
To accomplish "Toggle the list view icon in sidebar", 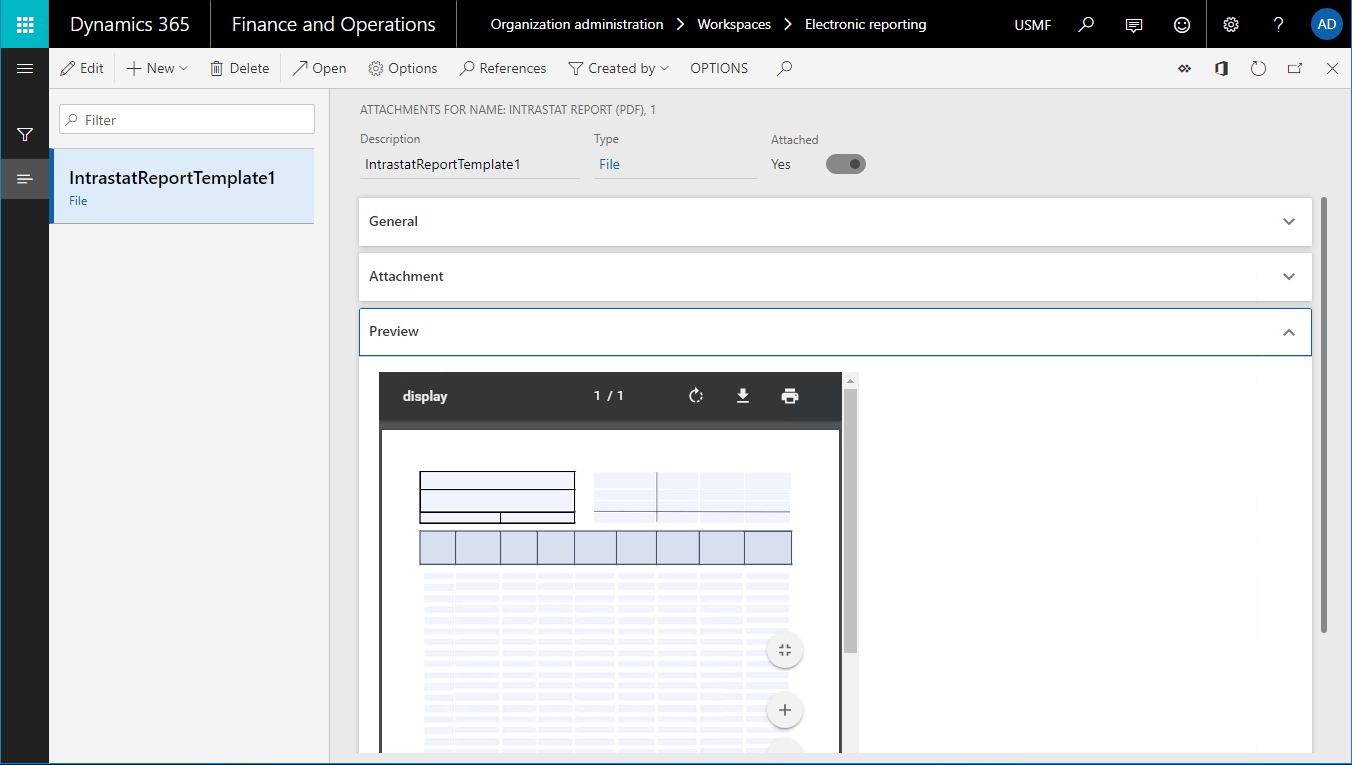I will tap(25, 179).
